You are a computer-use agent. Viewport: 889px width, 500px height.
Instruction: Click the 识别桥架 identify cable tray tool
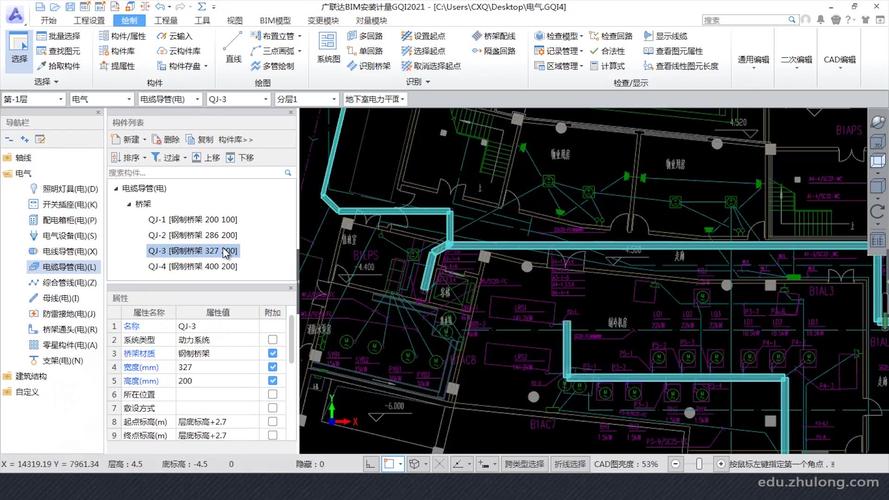[x=369, y=66]
